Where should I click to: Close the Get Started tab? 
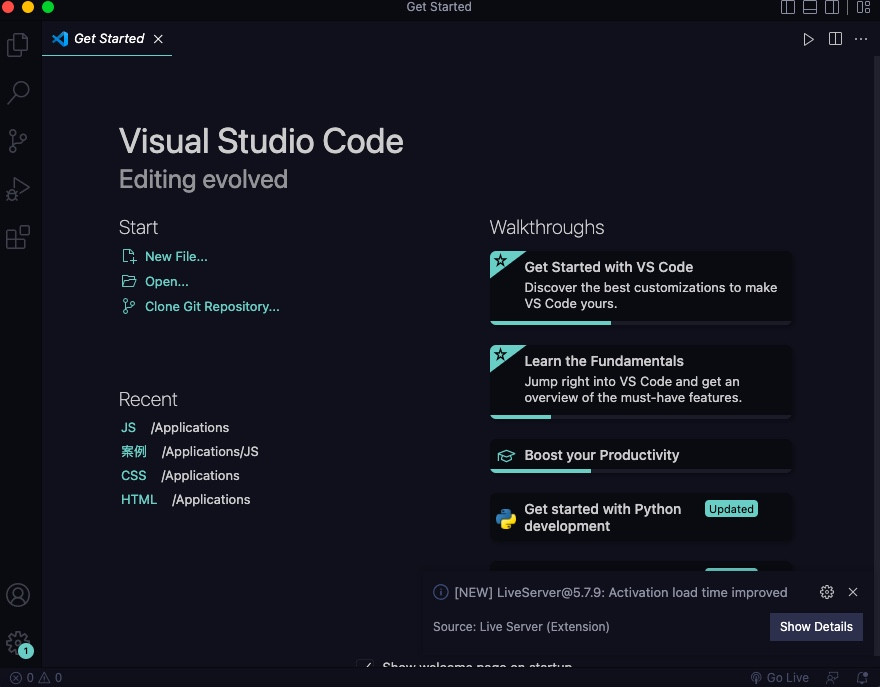click(158, 39)
